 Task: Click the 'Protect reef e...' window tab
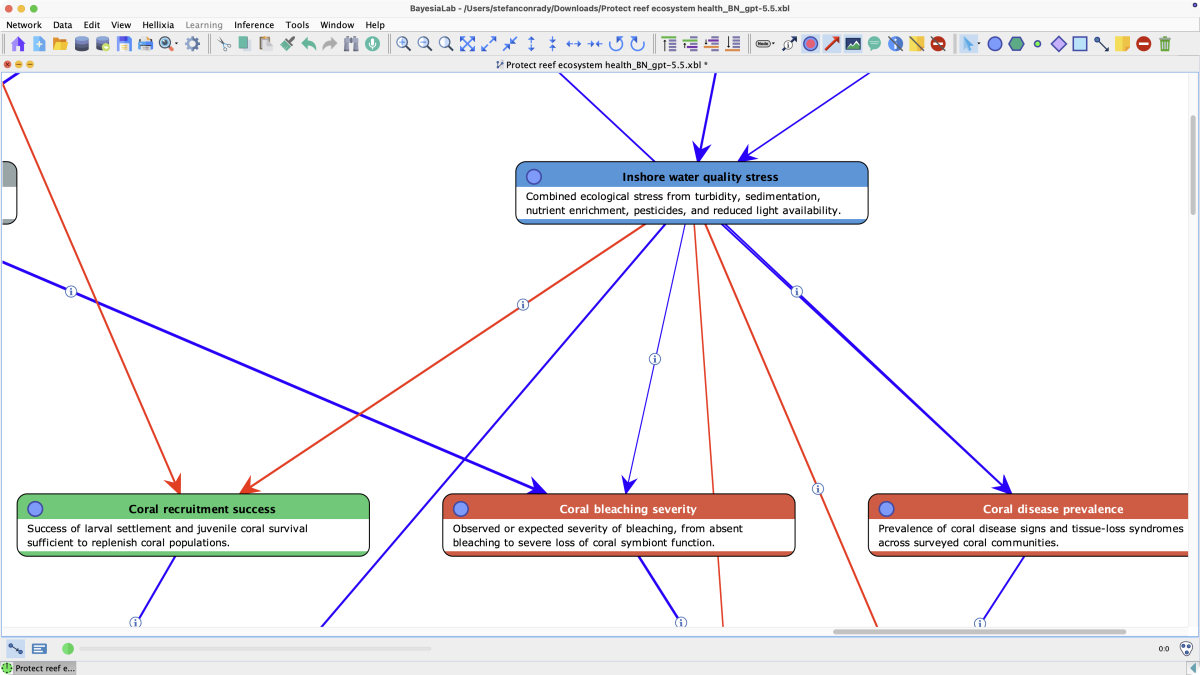pyautogui.click(x=39, y=668)
